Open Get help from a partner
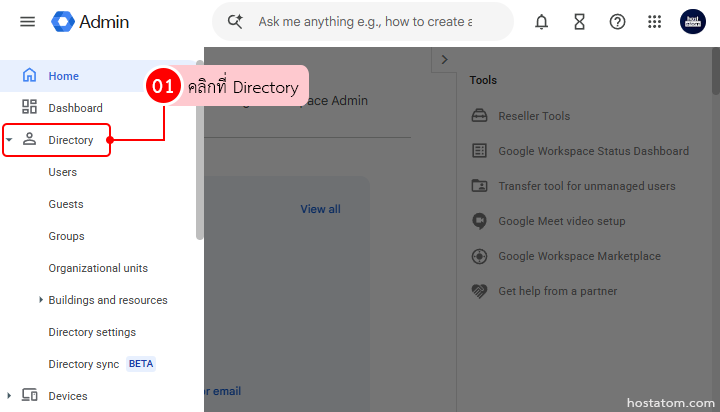Screen dimensions: 720x412 click(x=557, y=291)
